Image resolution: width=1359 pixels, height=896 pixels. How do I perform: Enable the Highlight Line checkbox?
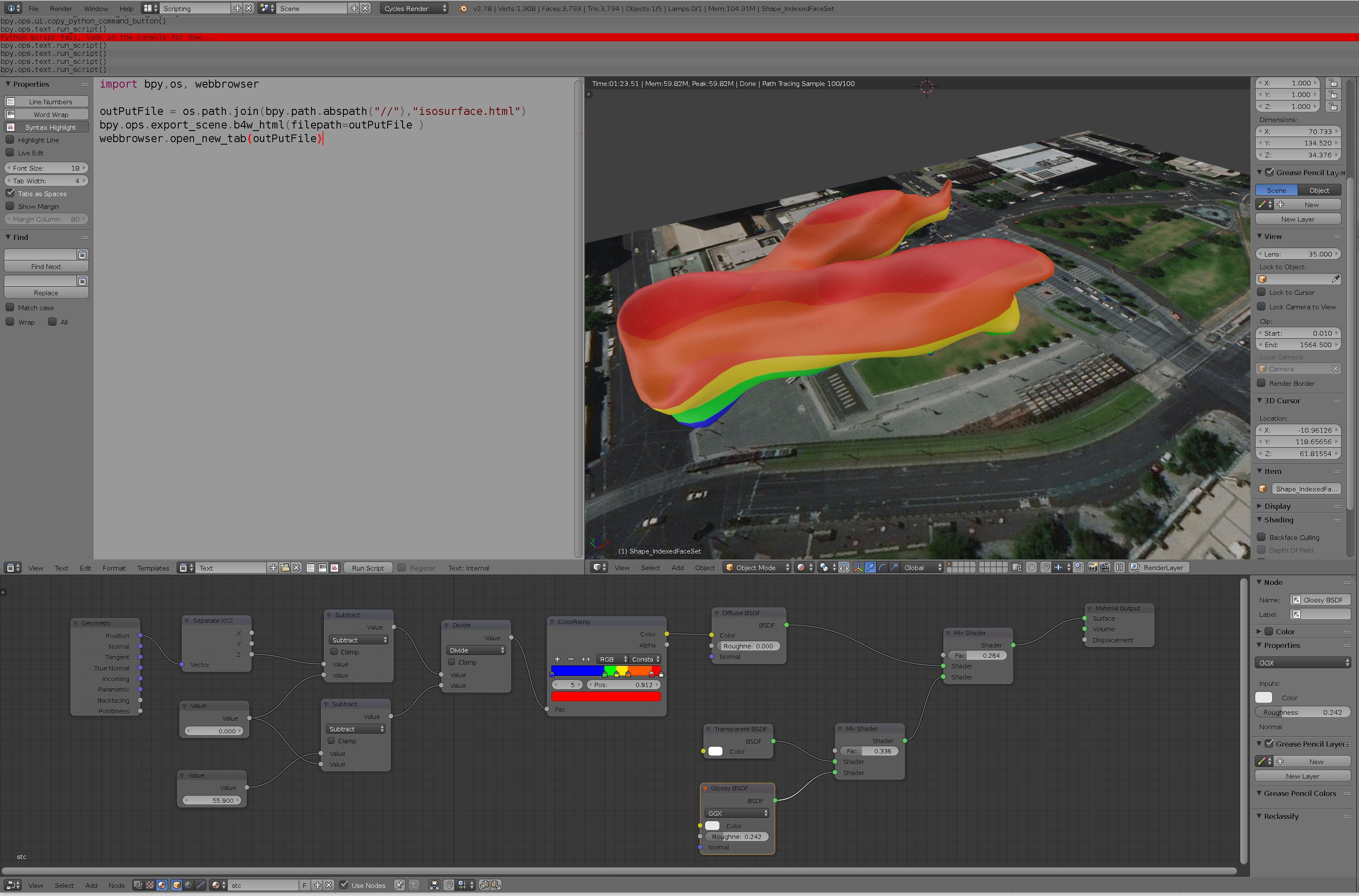click(10, 140)
